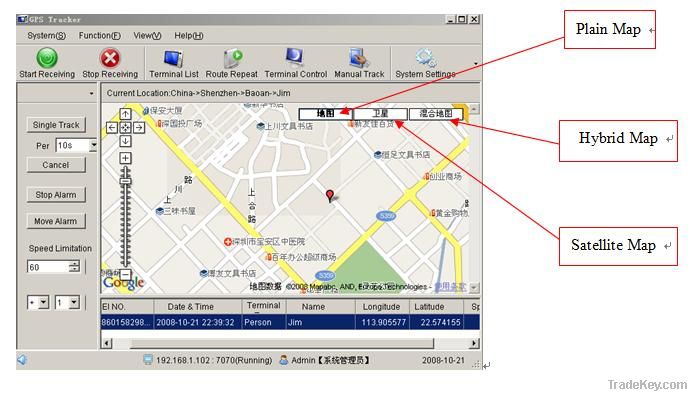
Task: Switch to the satellite (卫星) map tab
Action: click(x=381, y=114)
